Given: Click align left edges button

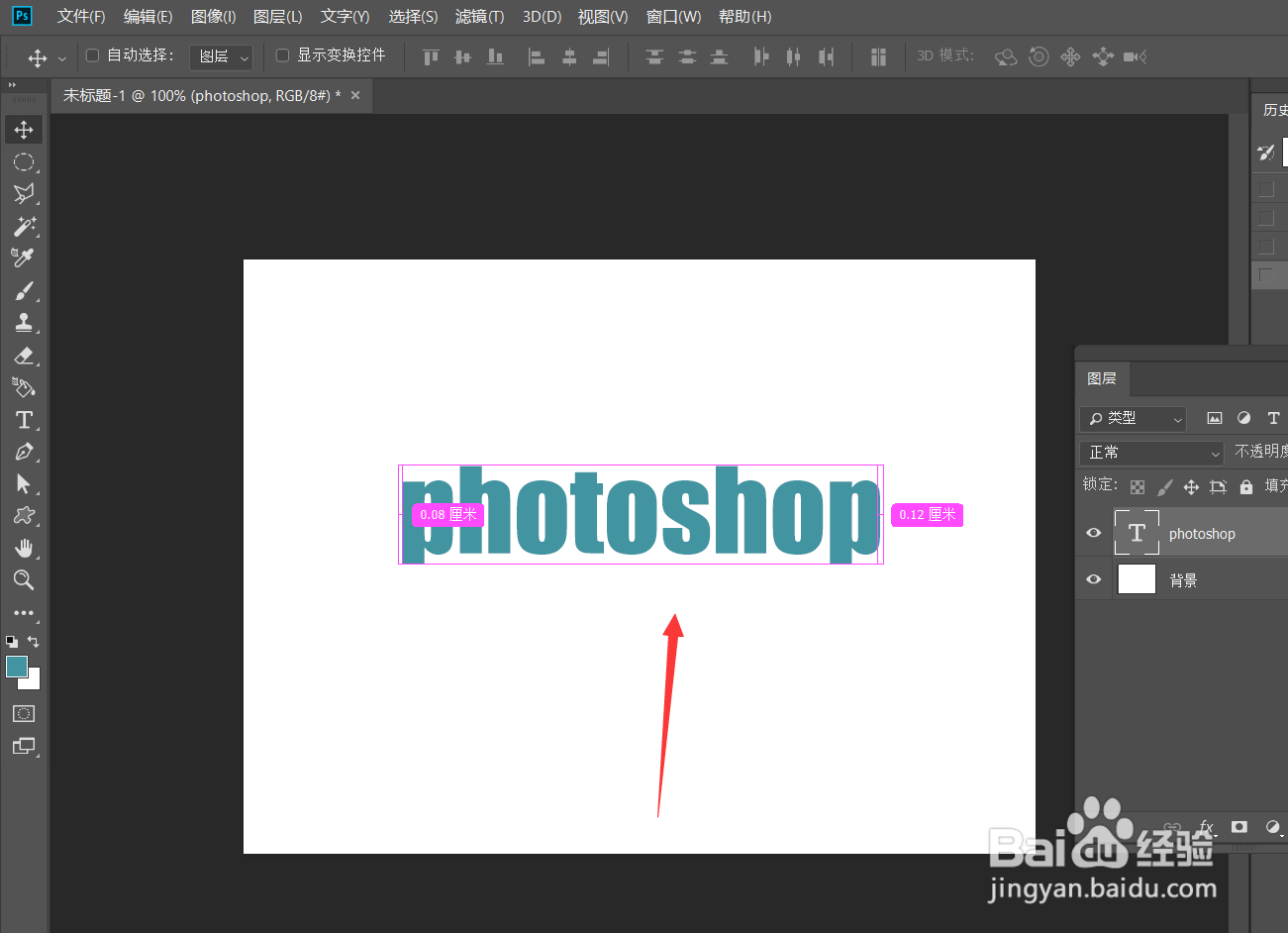Looking at the screenshot, I should tap(537, 56).
